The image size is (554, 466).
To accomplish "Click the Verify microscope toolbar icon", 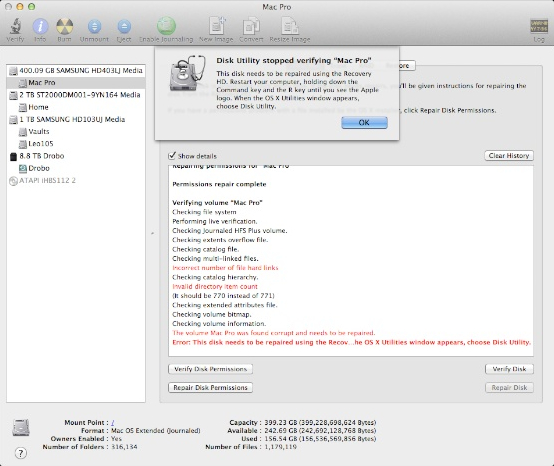I will point(15,26).
